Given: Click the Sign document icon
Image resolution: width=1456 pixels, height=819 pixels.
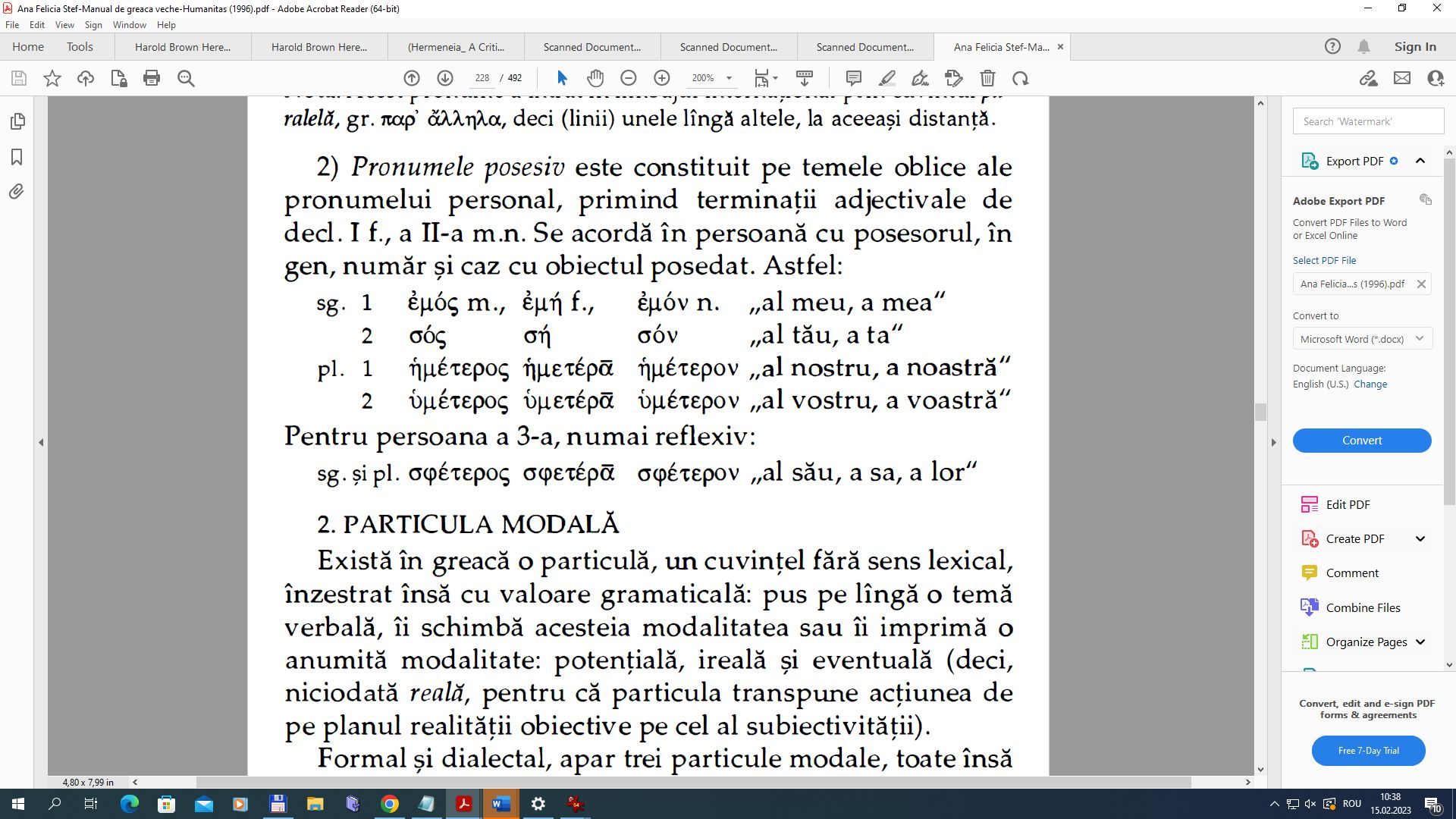Looking at the screenshot, I should 921,78.
